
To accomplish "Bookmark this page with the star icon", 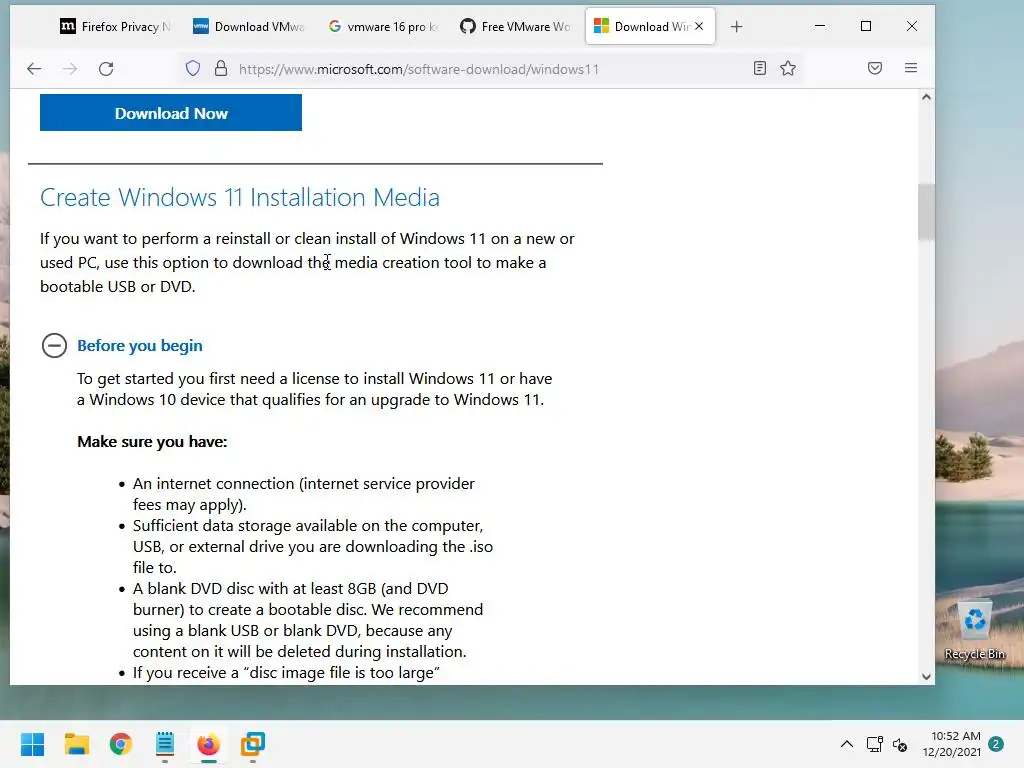I will click(x=788, y=68).
